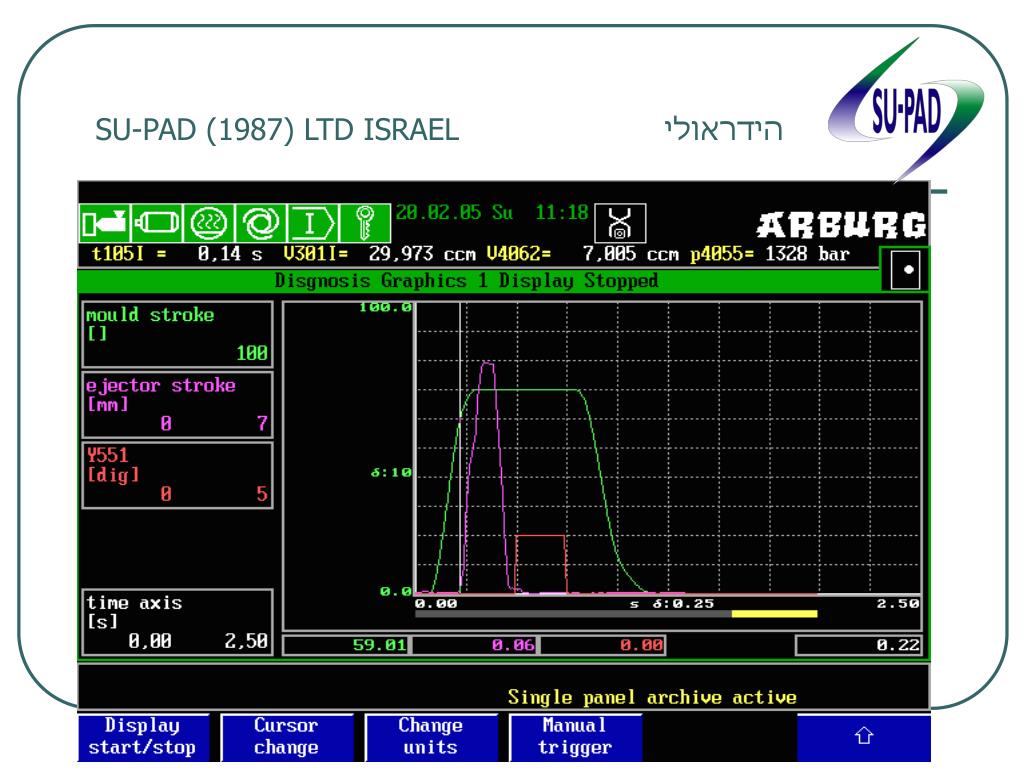This screenshot has width=1024, height=768.
Task: Click the small box with a white dot
Action: click(x=908, y=269)
